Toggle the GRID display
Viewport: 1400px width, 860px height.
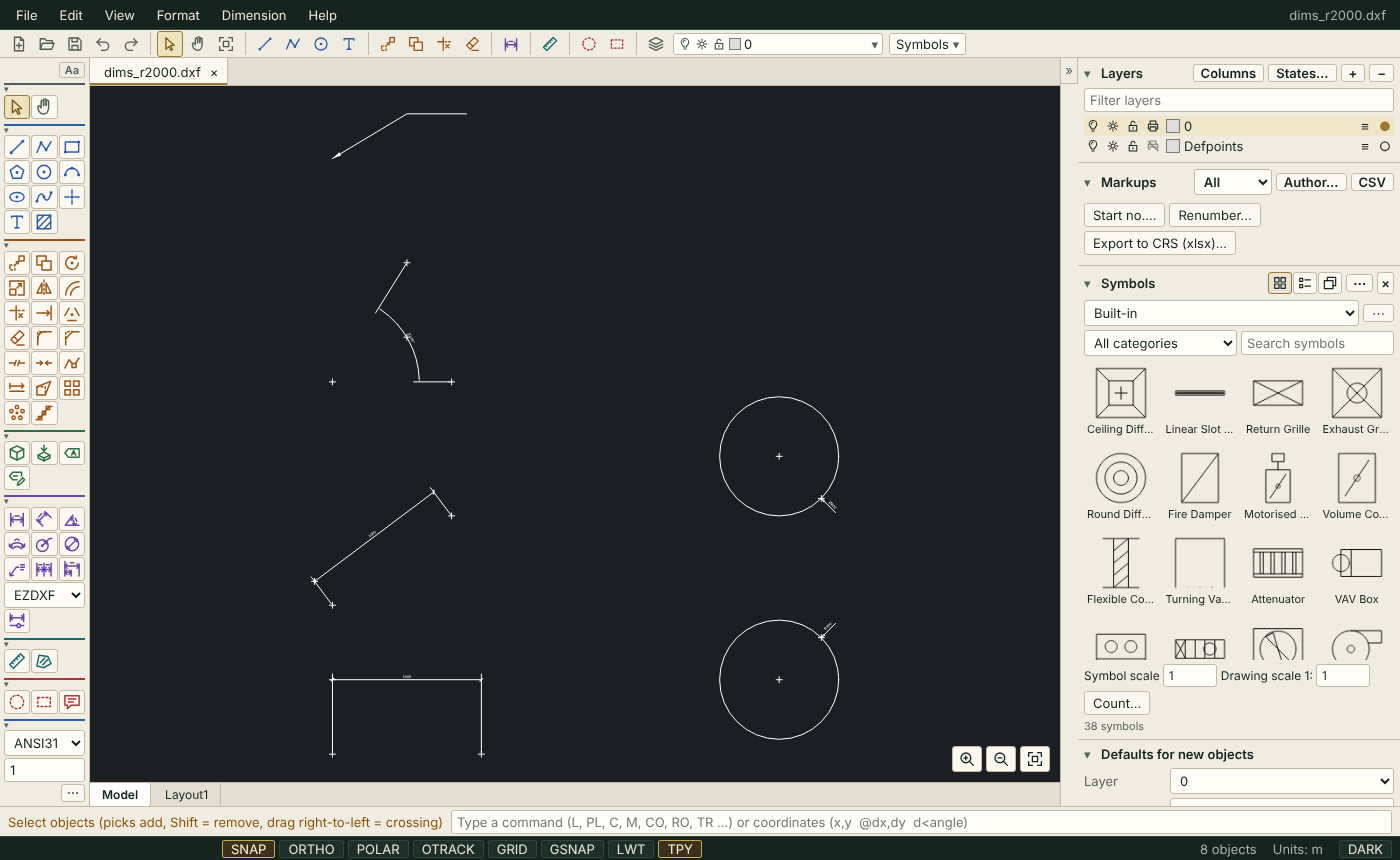tap(512, 849)
